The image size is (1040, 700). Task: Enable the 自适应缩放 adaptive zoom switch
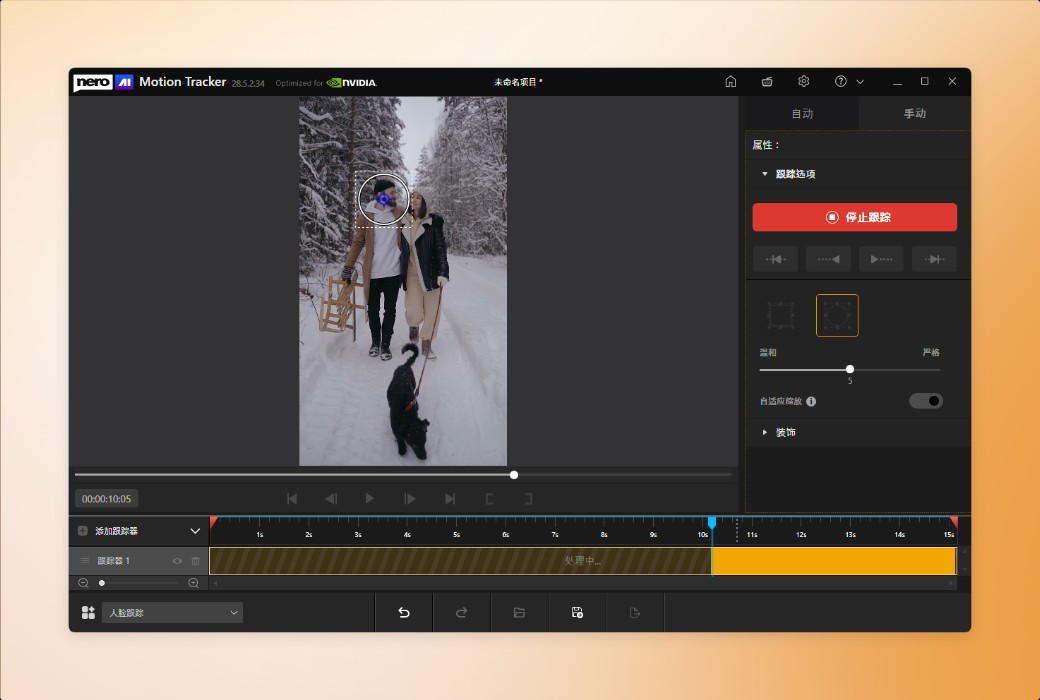coord(926,400)
